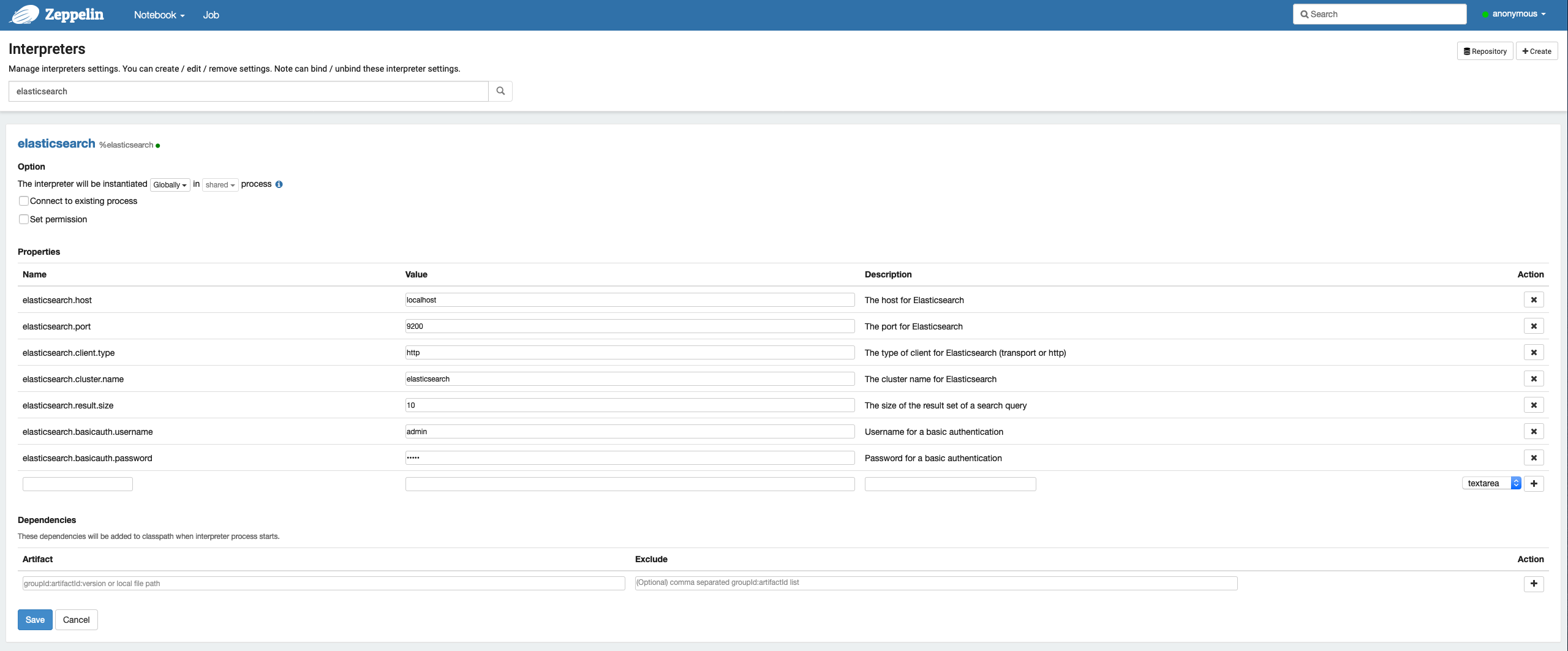Remove the basicauth.username property
Screen dimensions: 1568x651
pos(1534,432)
